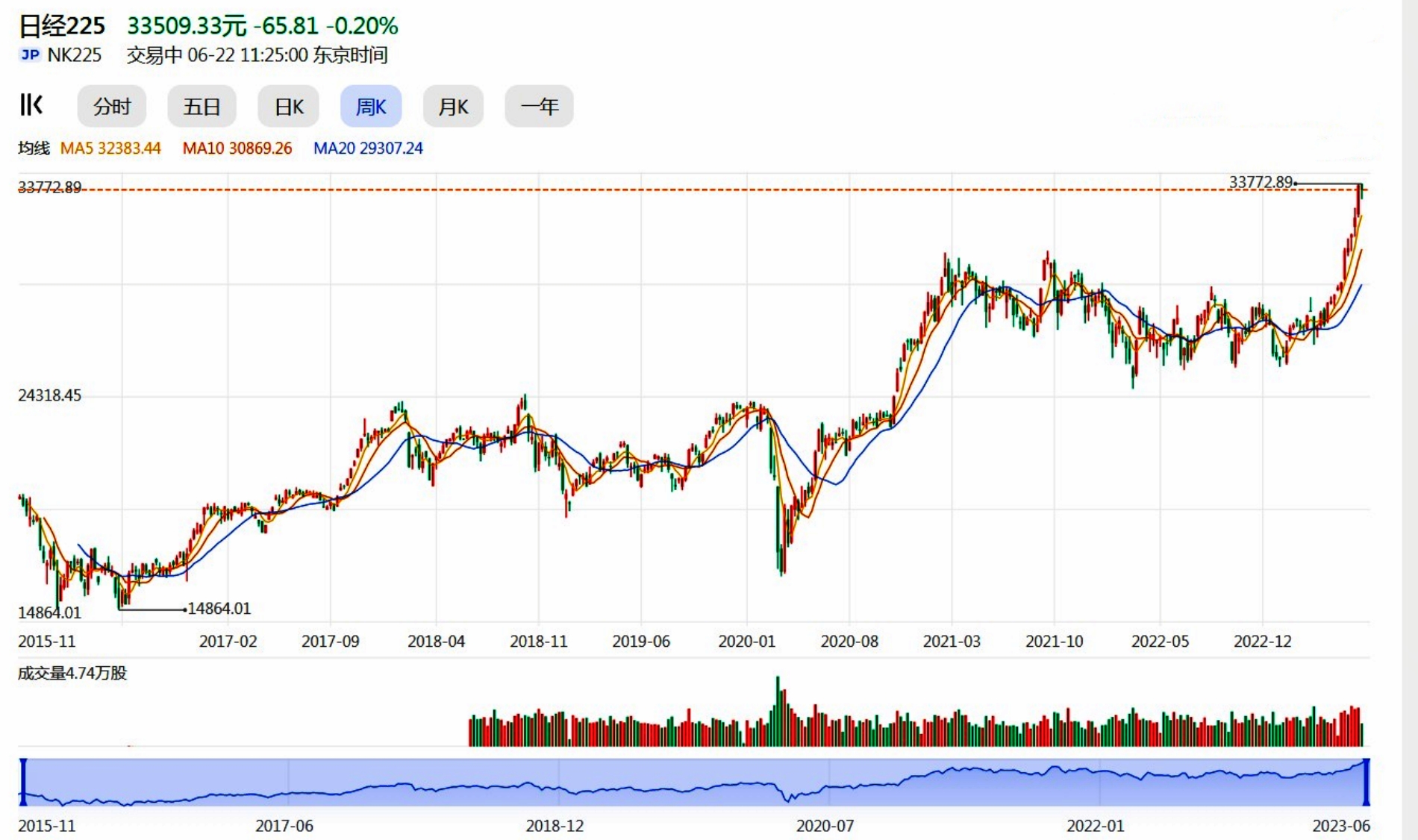Click the 2020-01 x-axis date label
This screenshot has height=840, width=1418.
click(746, 642)
